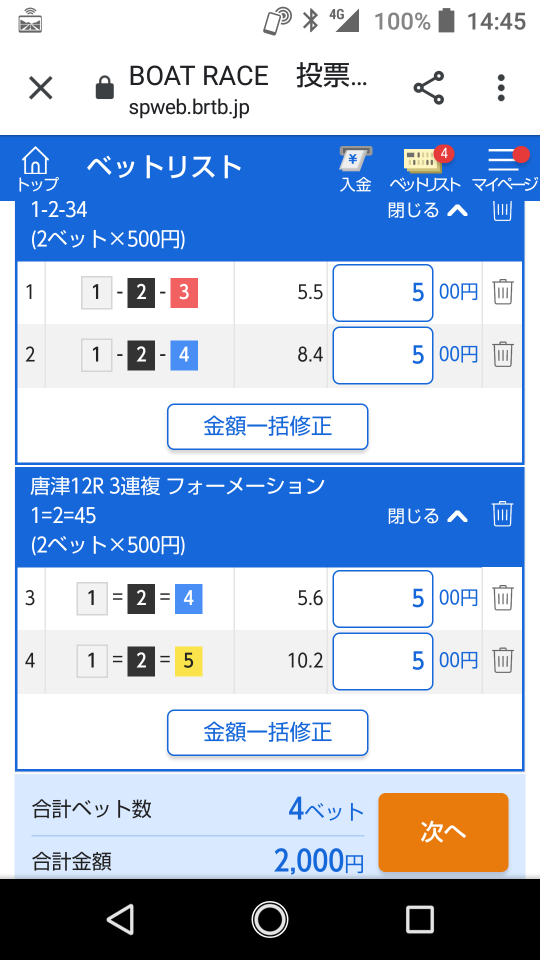Open the browser three-dot overflow menu
This screenshot has height=960, width=540.
[501, 88]
